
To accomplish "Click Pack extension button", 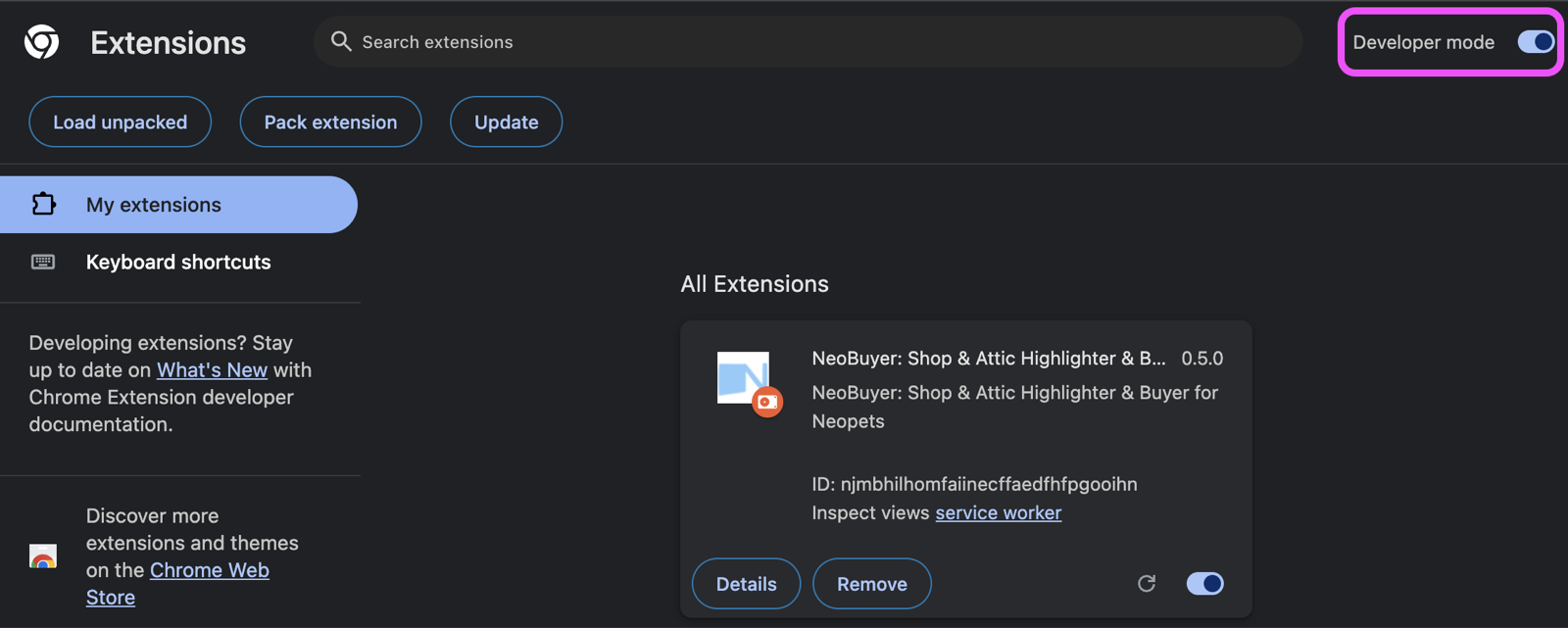I will click(330, 122).
